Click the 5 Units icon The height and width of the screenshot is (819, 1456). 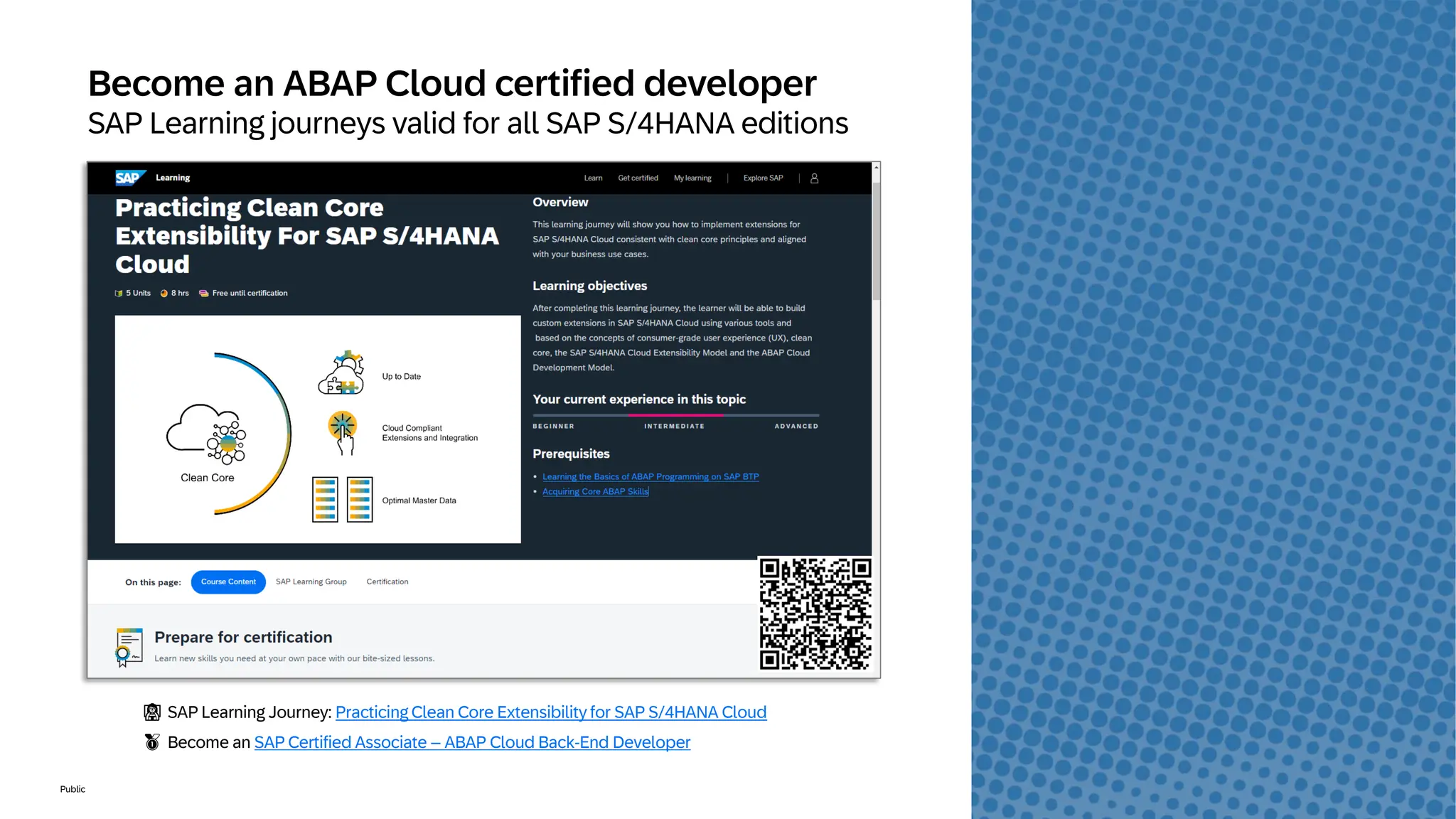pyautogui.click(x=119, y=293)
